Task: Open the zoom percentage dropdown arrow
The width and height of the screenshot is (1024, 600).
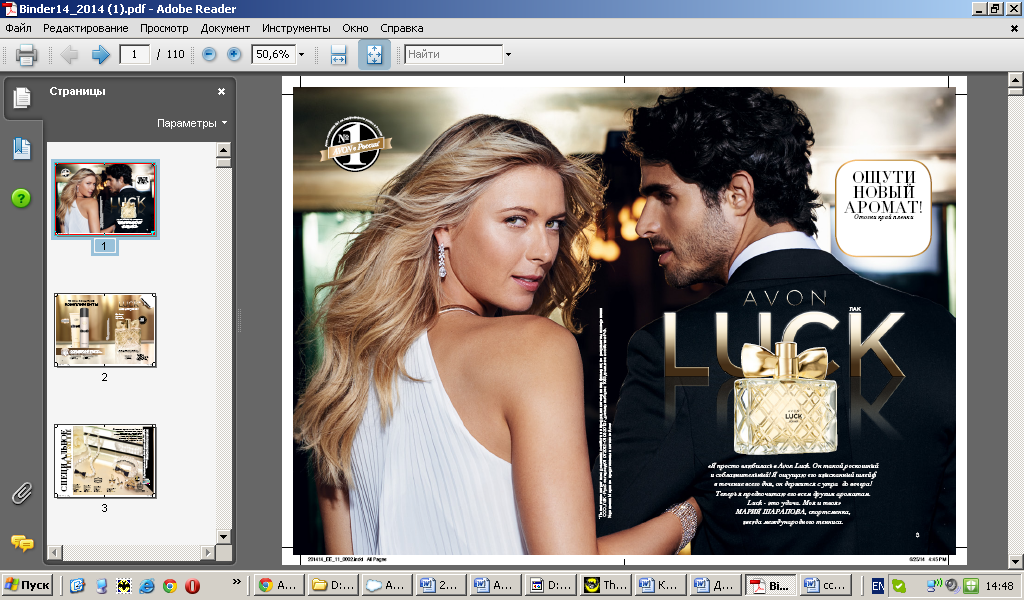Action: click(302, 54)
